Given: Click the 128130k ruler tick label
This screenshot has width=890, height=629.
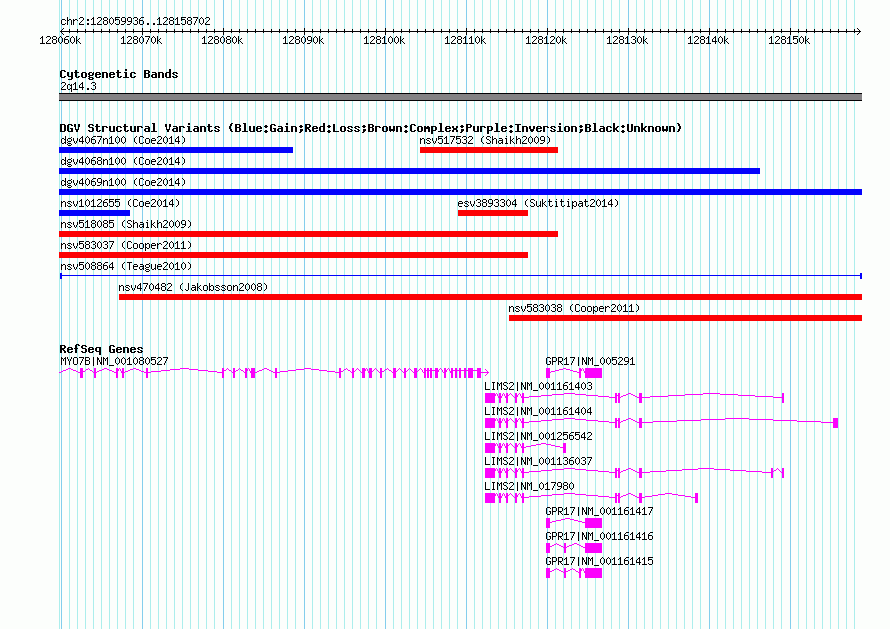Looking at the screenshot, I should 627,40.
